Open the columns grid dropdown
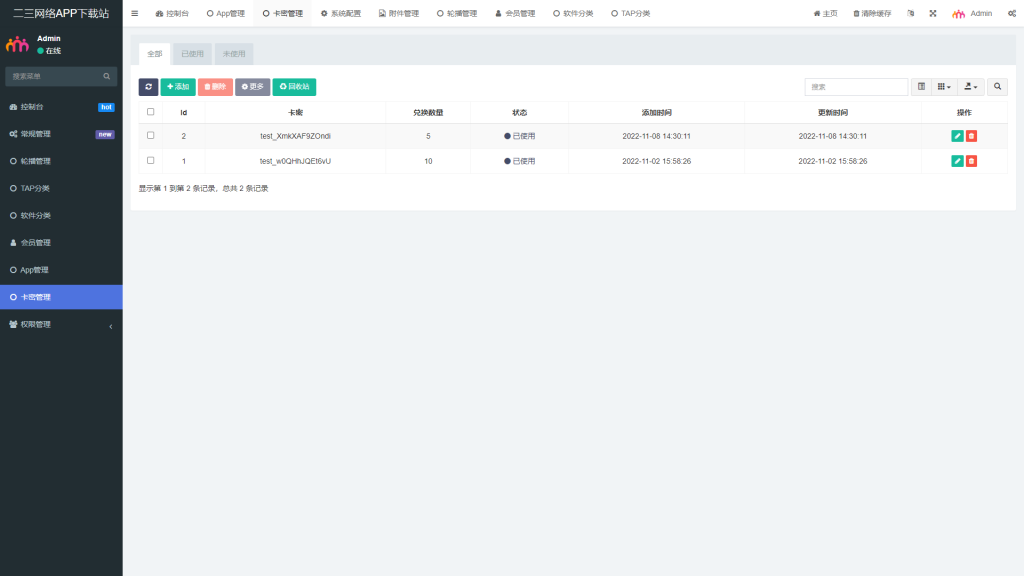The height and width of the screenshot is (576, 1024). [944, 87]
